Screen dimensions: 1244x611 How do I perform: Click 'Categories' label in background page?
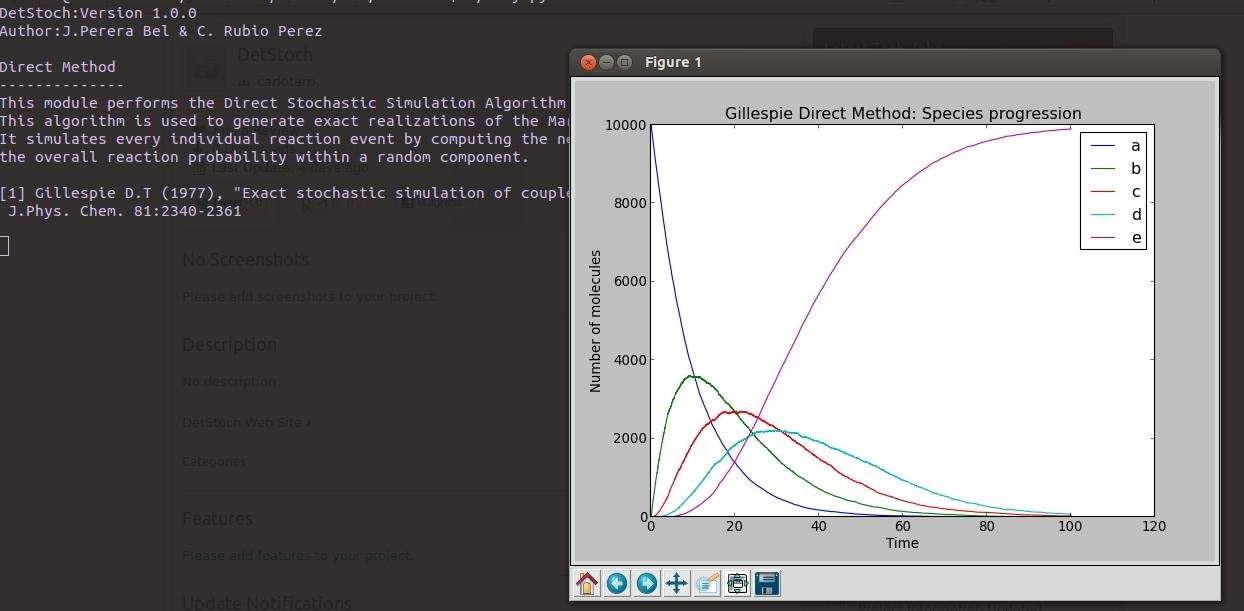click(x=214, y=462)
